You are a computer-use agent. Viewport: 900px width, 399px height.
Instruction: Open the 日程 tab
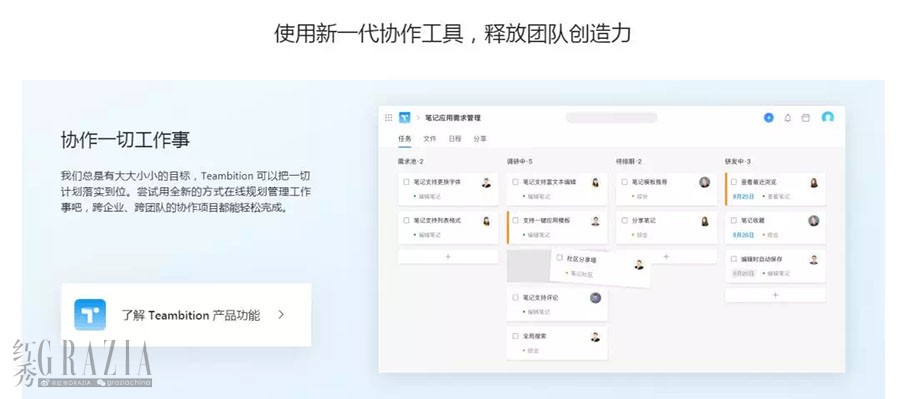click(455, 138)
